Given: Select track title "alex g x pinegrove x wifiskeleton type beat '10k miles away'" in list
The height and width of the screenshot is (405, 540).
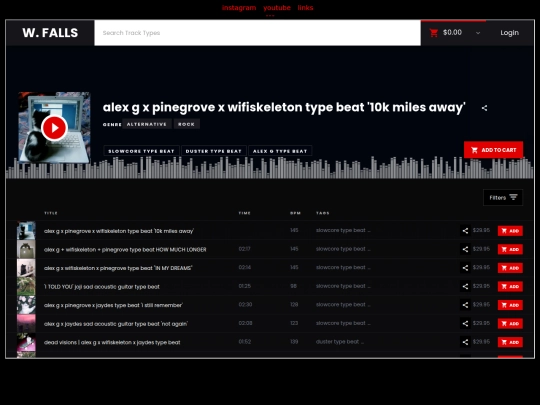Looking at the screenshot, I should coord(119,231).
